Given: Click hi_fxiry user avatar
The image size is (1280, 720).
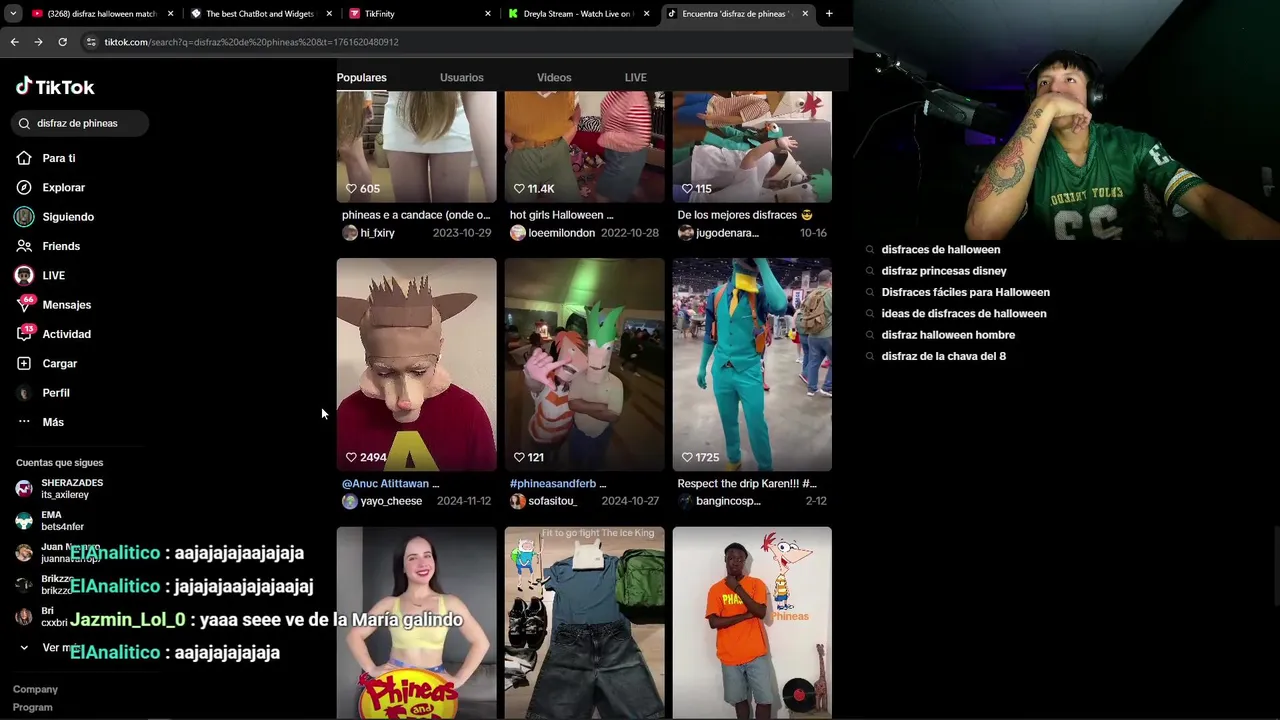Looking at the screenshot, I should 350,233.
